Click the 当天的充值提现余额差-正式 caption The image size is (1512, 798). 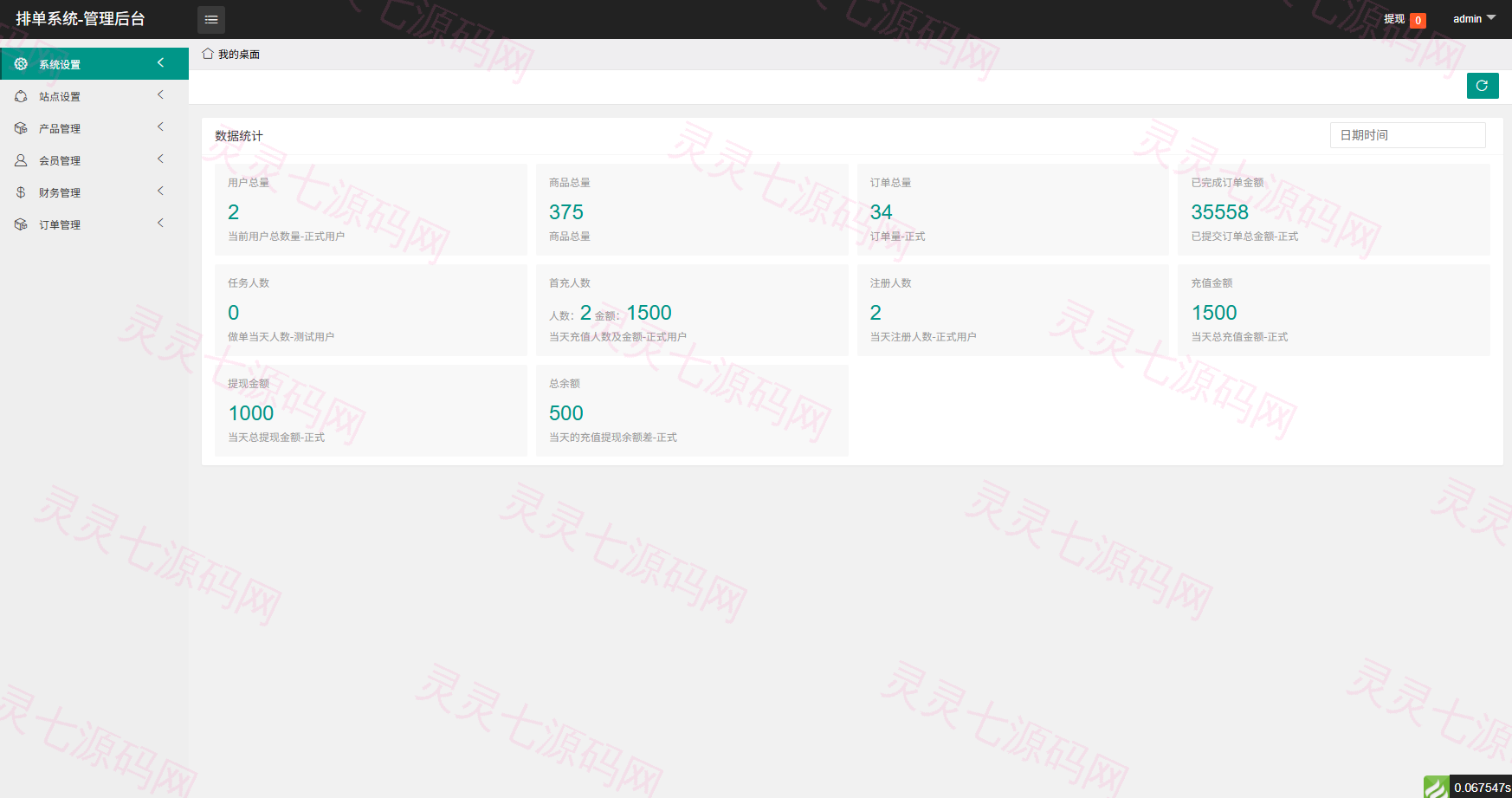pos(613,438)
